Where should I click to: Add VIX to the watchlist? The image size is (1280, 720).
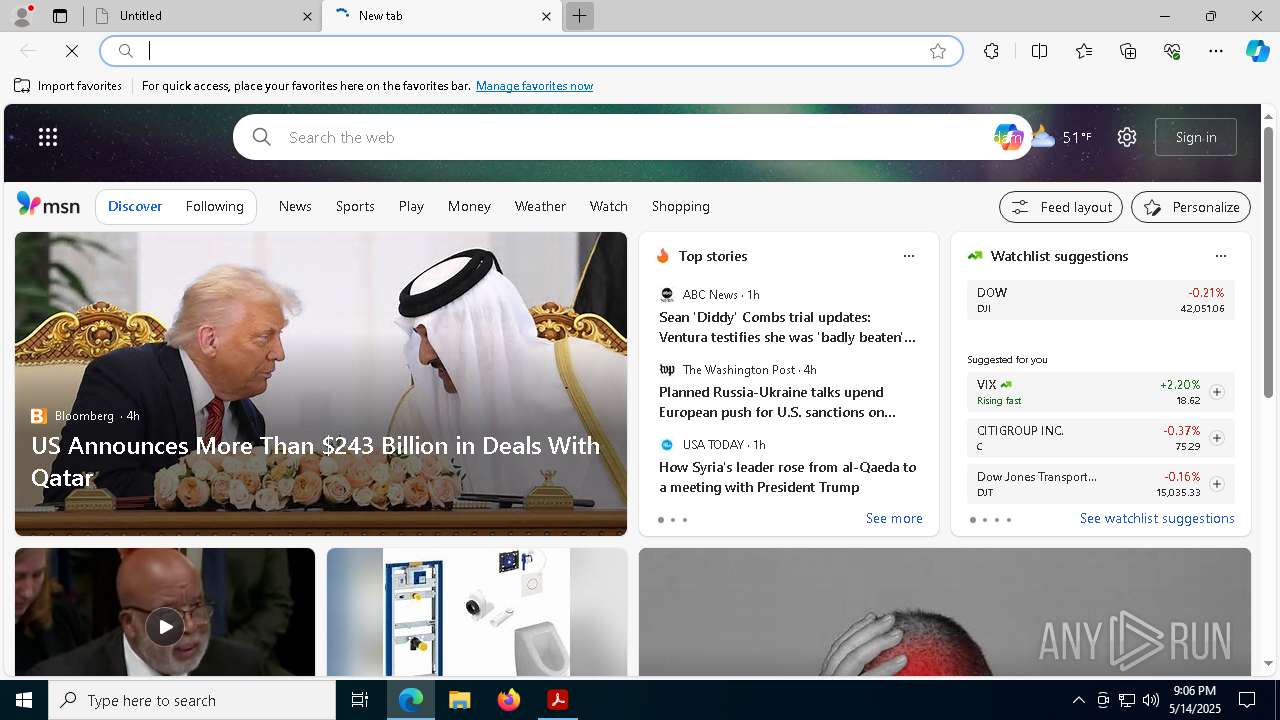pos(1217,392)
